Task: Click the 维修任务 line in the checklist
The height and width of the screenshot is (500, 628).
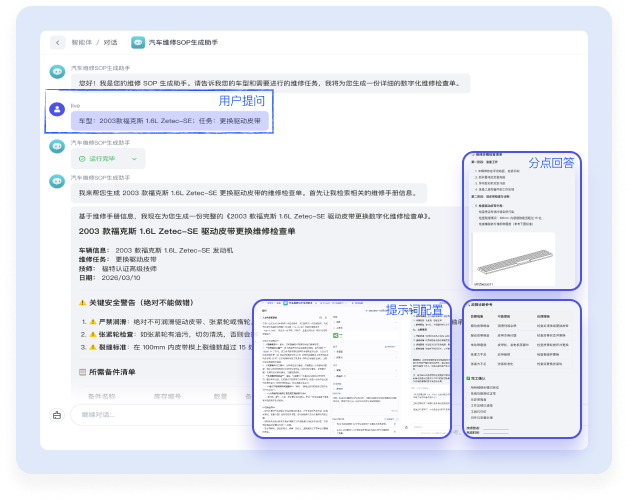Action: coord(117,259)
